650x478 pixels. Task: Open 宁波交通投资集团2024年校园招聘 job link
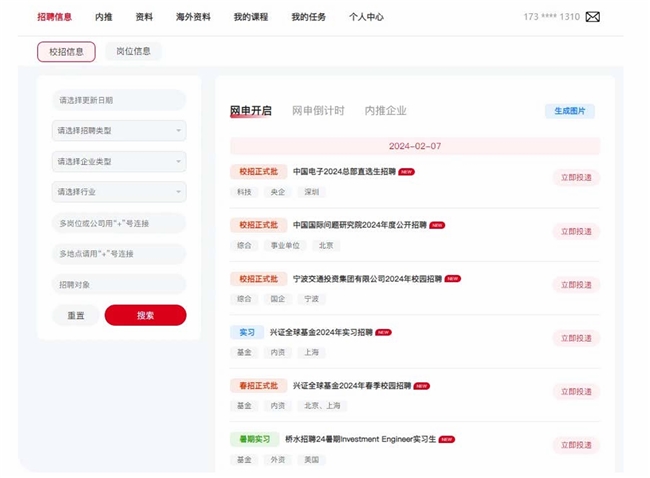[x=367, y=279]
